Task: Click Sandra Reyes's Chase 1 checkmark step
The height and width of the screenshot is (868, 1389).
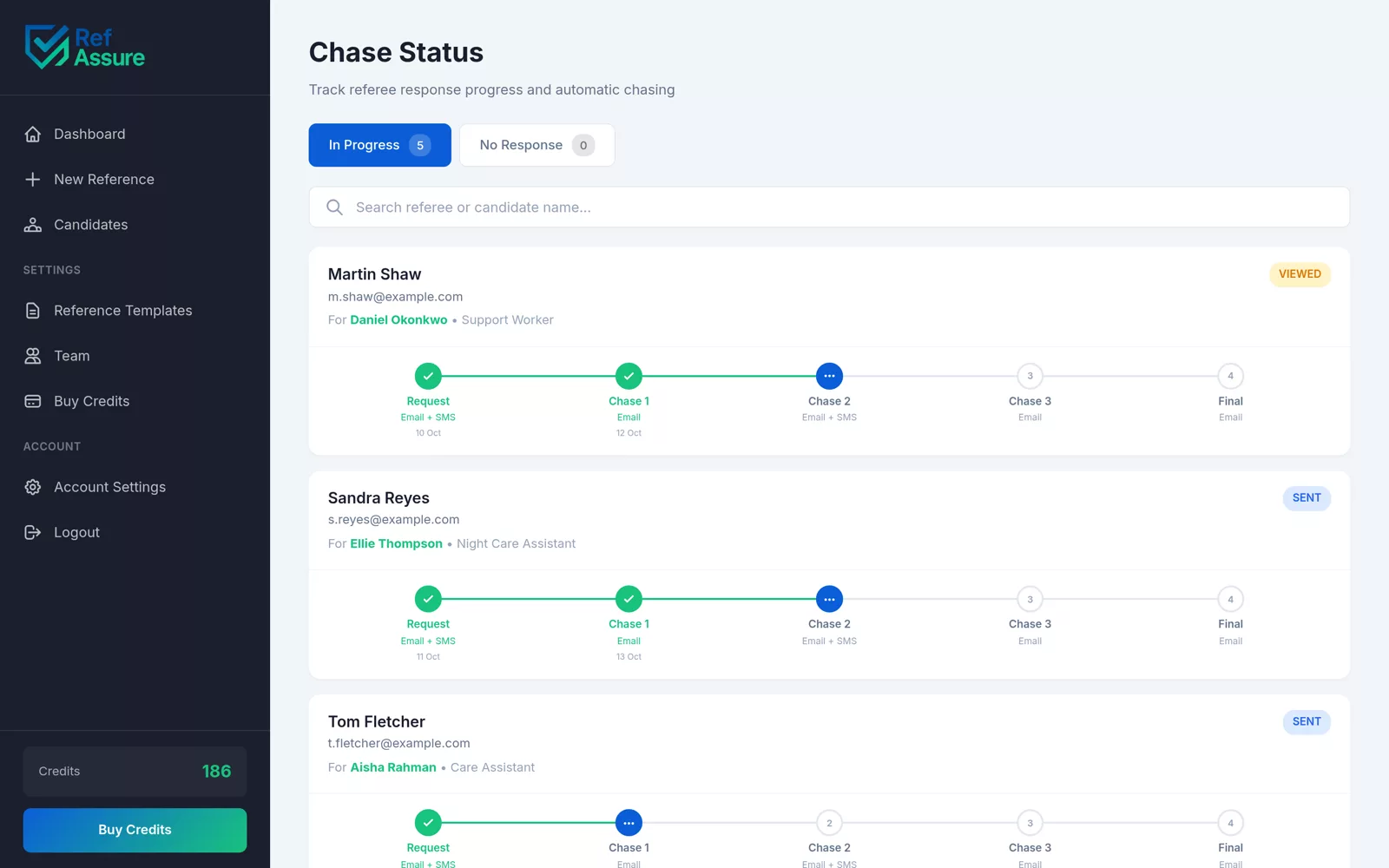Action: coord(629,599)
